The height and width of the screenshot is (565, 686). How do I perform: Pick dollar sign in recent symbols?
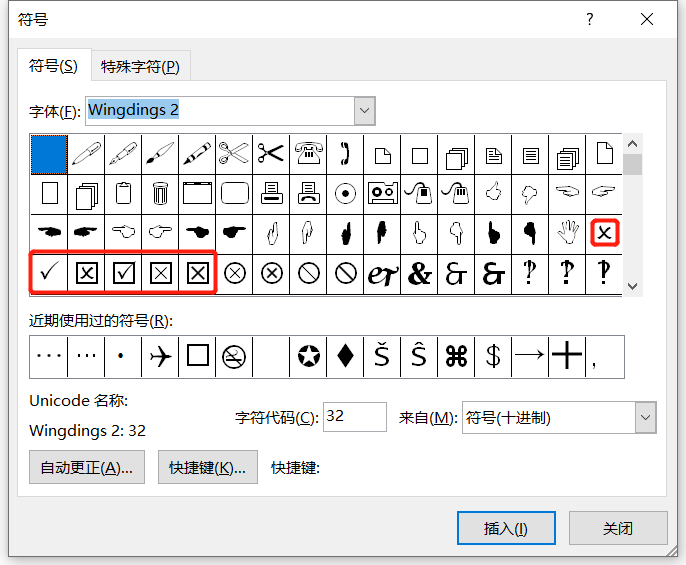tap(493, 357)
